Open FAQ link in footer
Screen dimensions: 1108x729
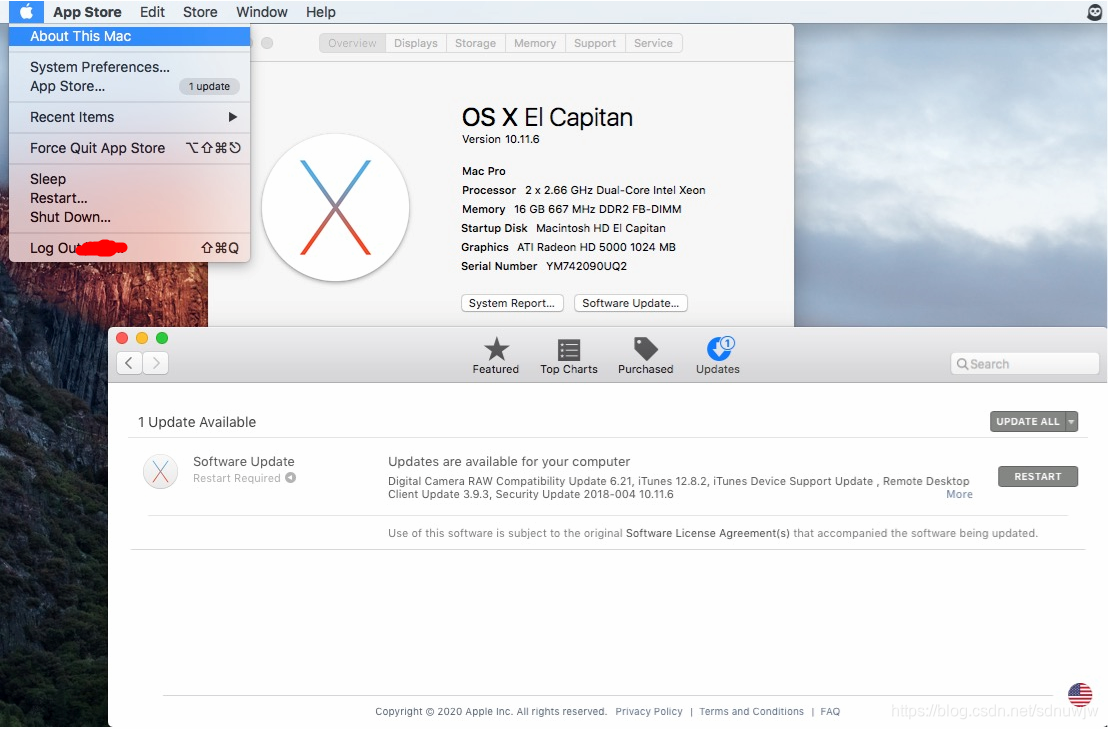pyautogui.click(x=830, y=711)
